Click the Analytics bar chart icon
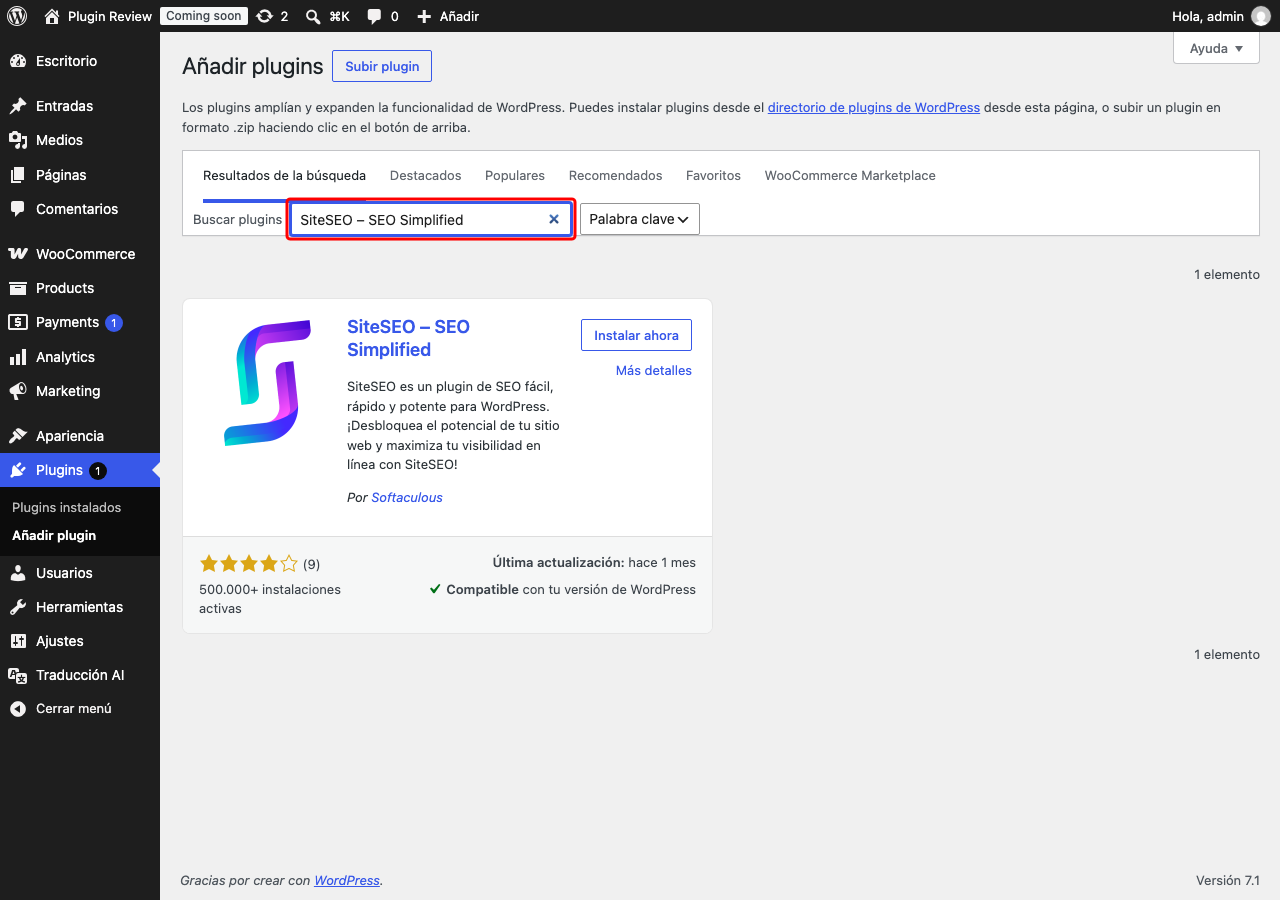The height and width of the screenshot is (900, 1280). 18,357
